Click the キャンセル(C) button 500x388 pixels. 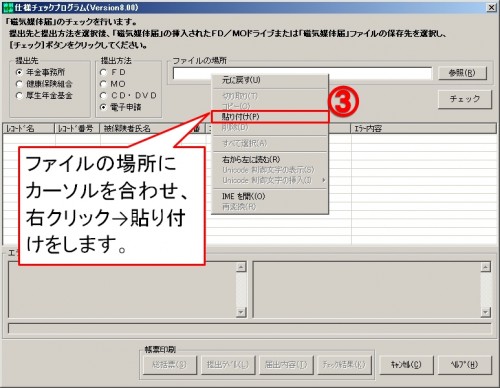point(406,365)
